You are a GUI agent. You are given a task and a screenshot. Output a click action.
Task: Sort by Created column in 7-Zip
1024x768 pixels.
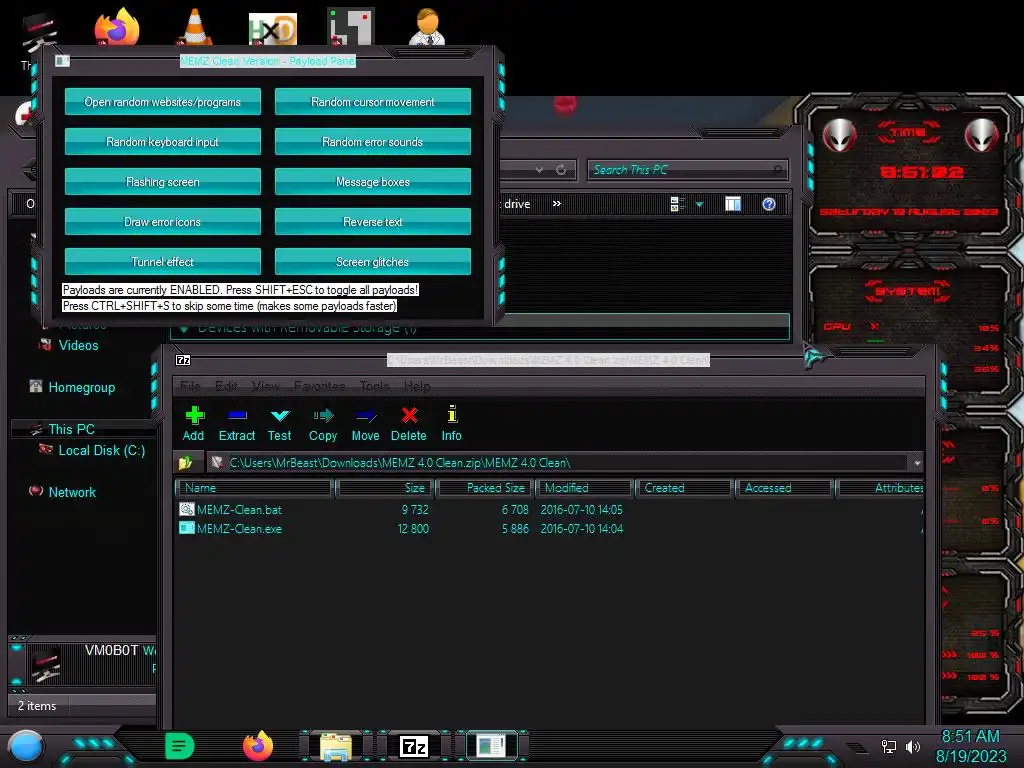point(684,488)
